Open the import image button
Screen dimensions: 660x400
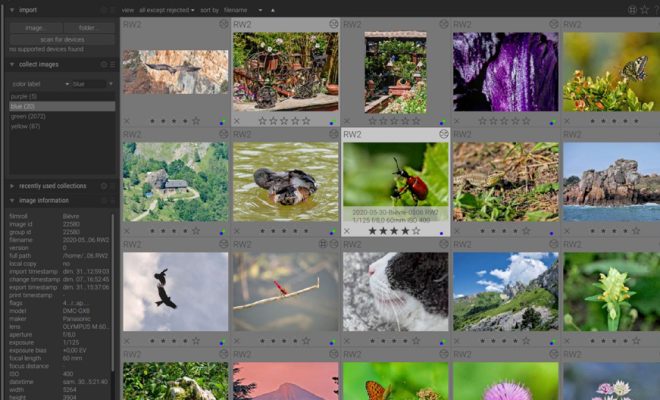pyautogui.click(x=36, y=28)
